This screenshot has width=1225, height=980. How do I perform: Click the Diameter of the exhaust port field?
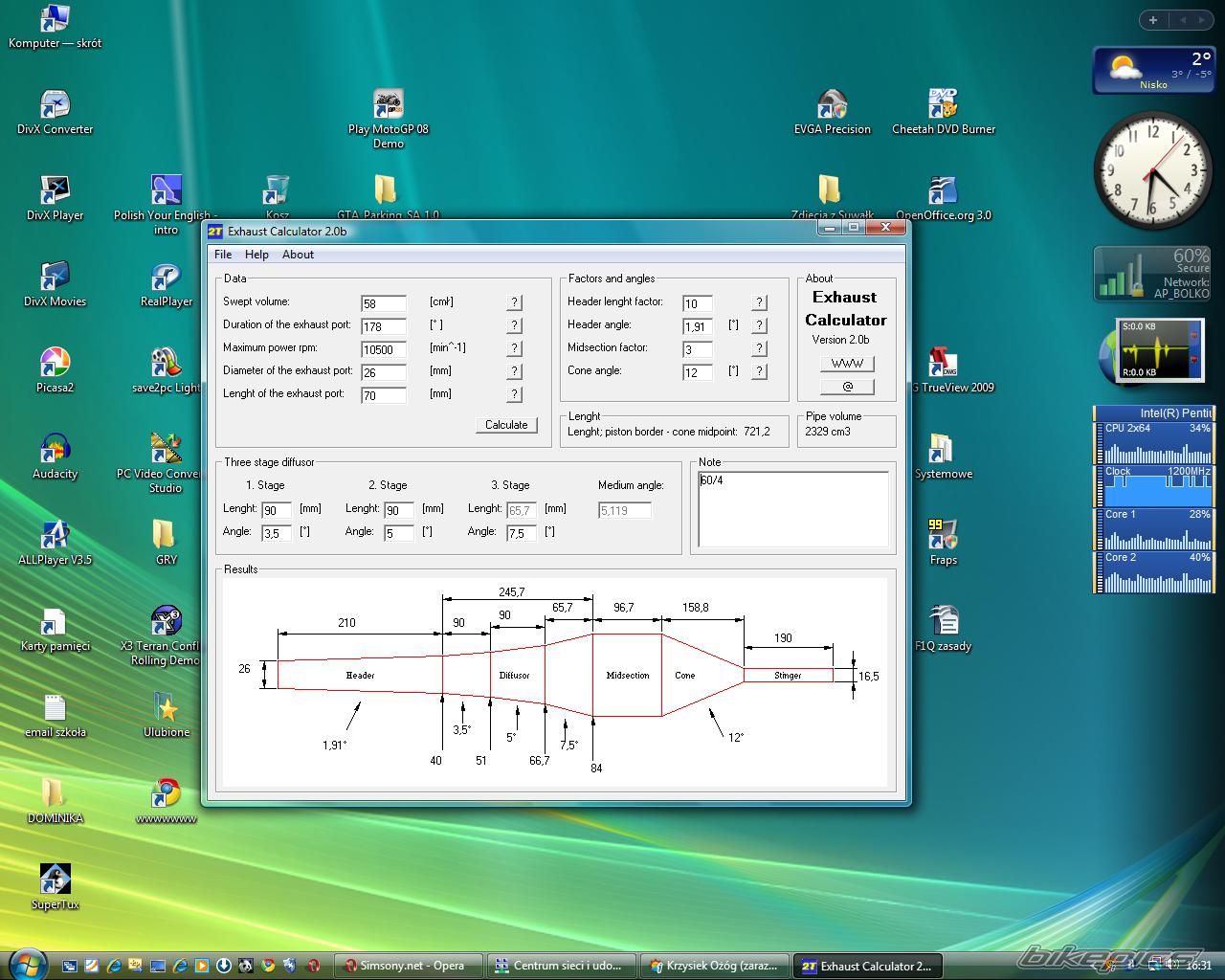point(384,372)
